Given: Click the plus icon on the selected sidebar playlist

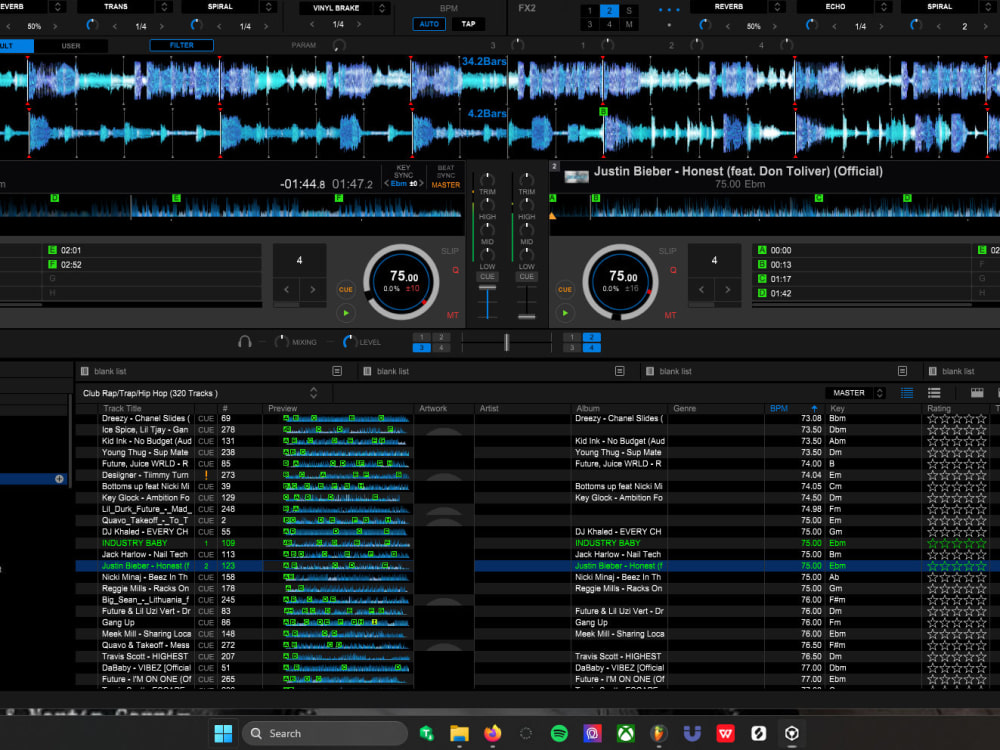Looking at the screenshot, I should tap(59, 479).
